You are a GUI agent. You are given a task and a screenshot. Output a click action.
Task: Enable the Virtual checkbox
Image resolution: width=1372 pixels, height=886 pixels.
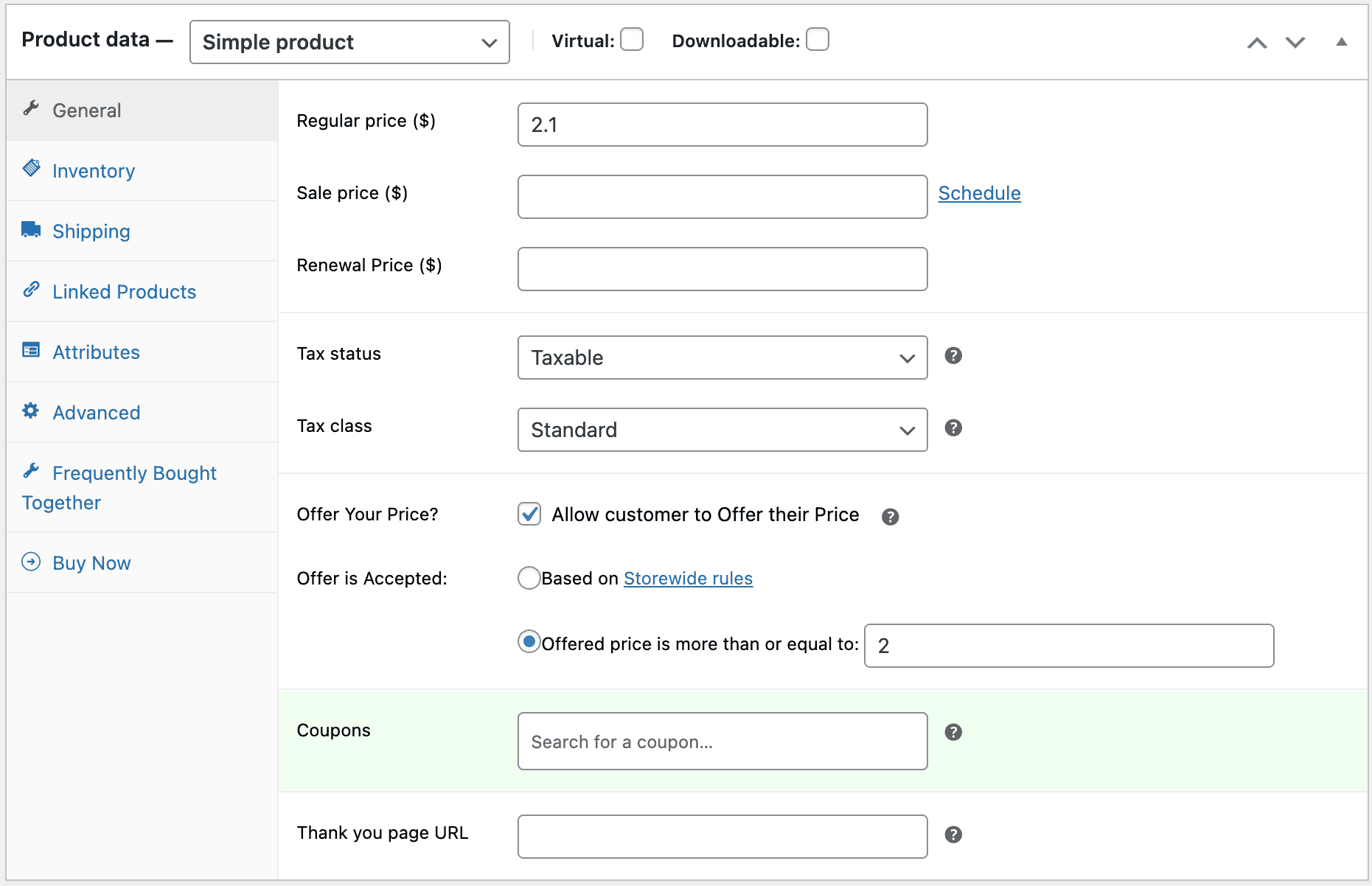pyautogui.click(x=632, y=40)
